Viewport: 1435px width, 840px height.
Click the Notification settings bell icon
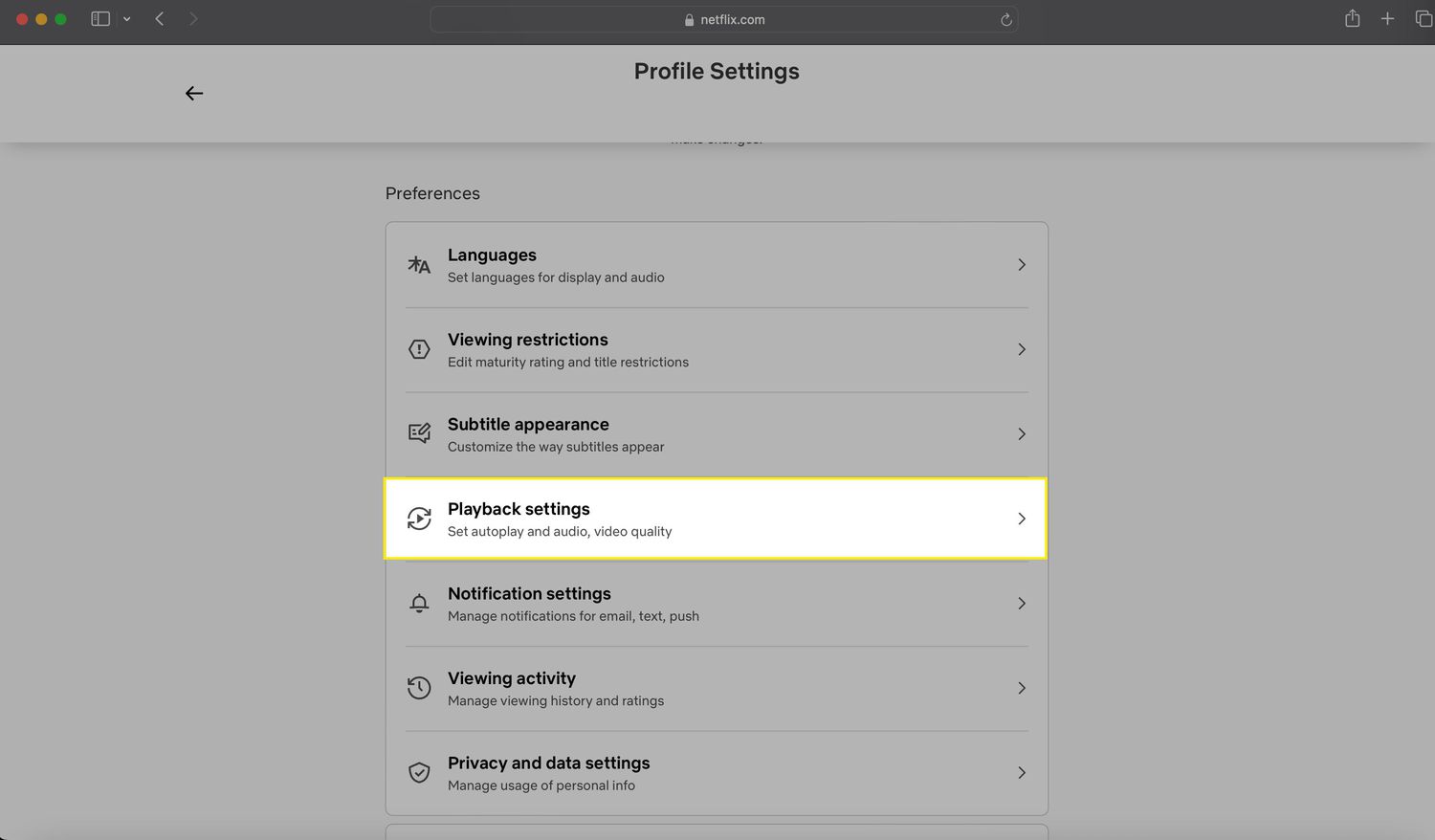point(419,603)
